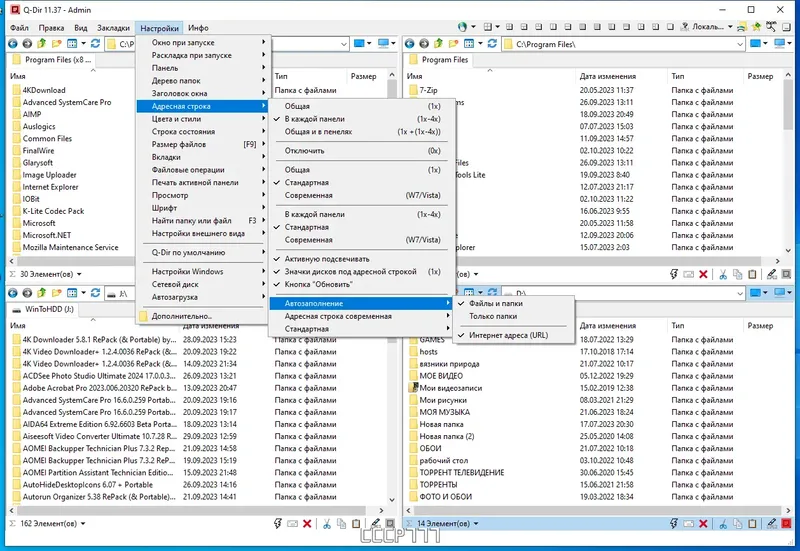Refresh the C:\Program Files\ panel
The height and width of the screenshot is (551, 800).
492,44
